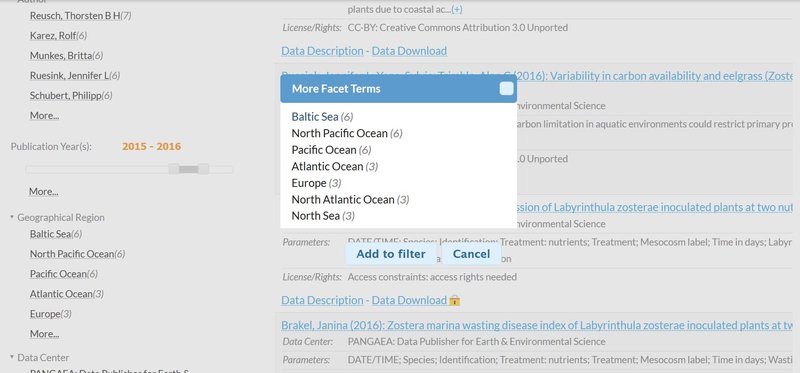
Task: Show more Publication Year options
Action: [43, 191]
